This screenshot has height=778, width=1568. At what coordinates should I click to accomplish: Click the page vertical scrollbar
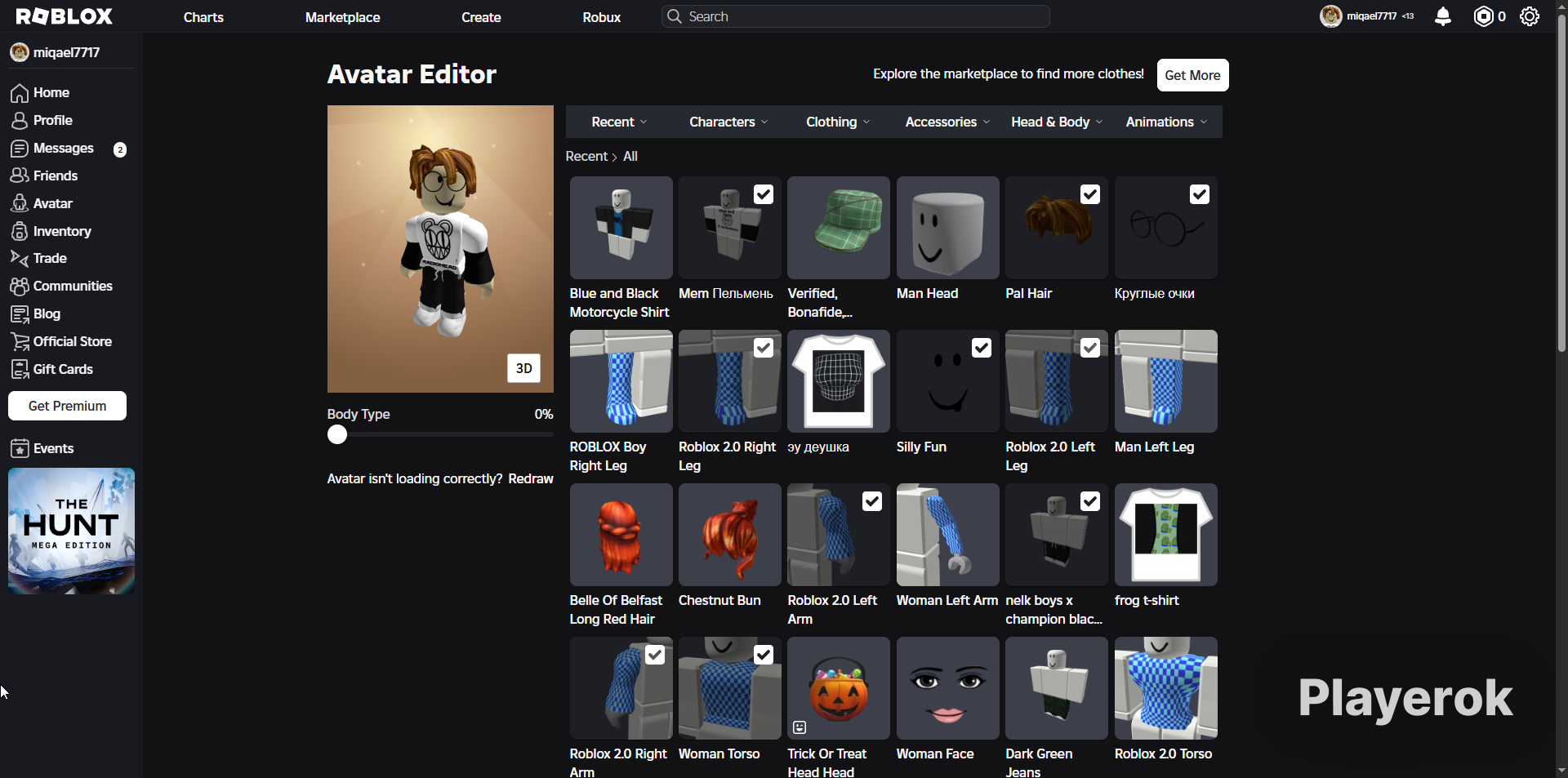[x=1561, y=184]
